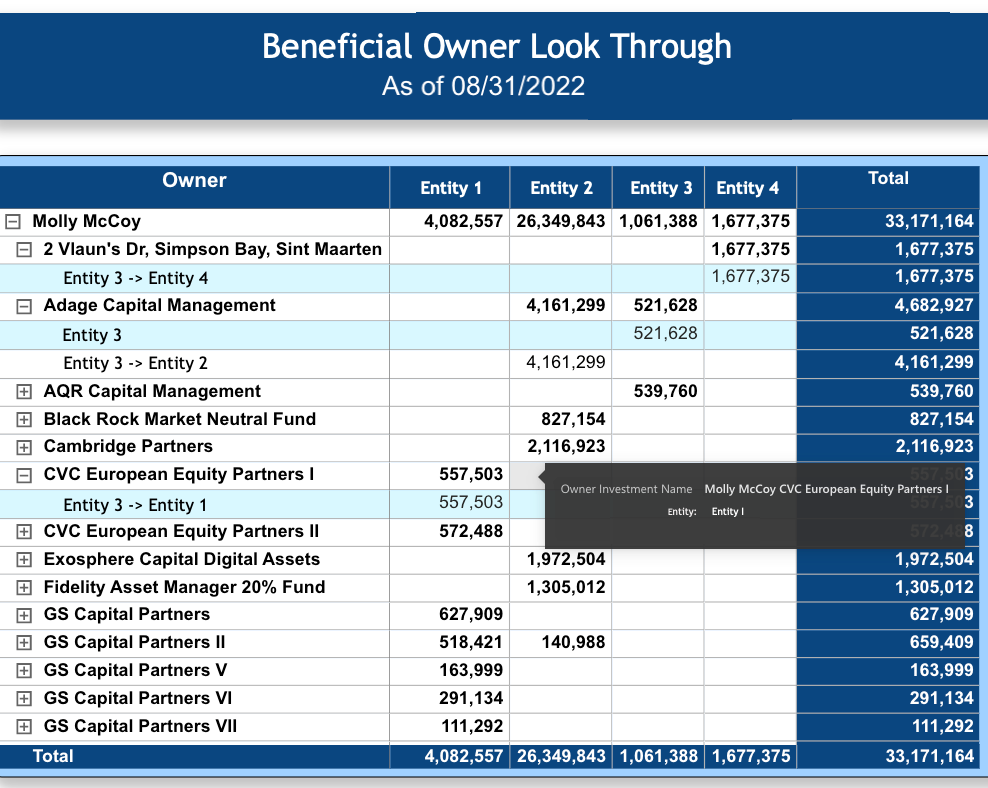The width and height of the screenshot is (988, 788).
Task: Click 1,972,504 in Exosphere's Entity 2 column
Action: click(x=566, y=559)
